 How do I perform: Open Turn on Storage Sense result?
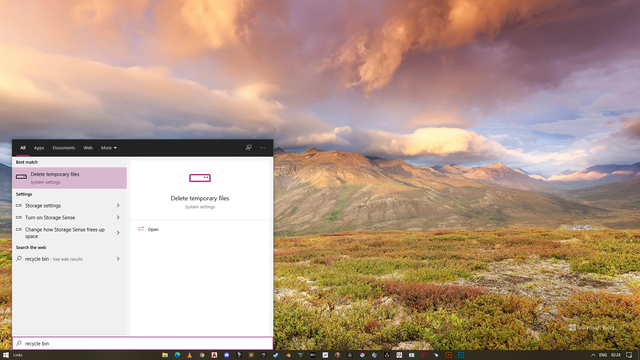pos(69,218)
